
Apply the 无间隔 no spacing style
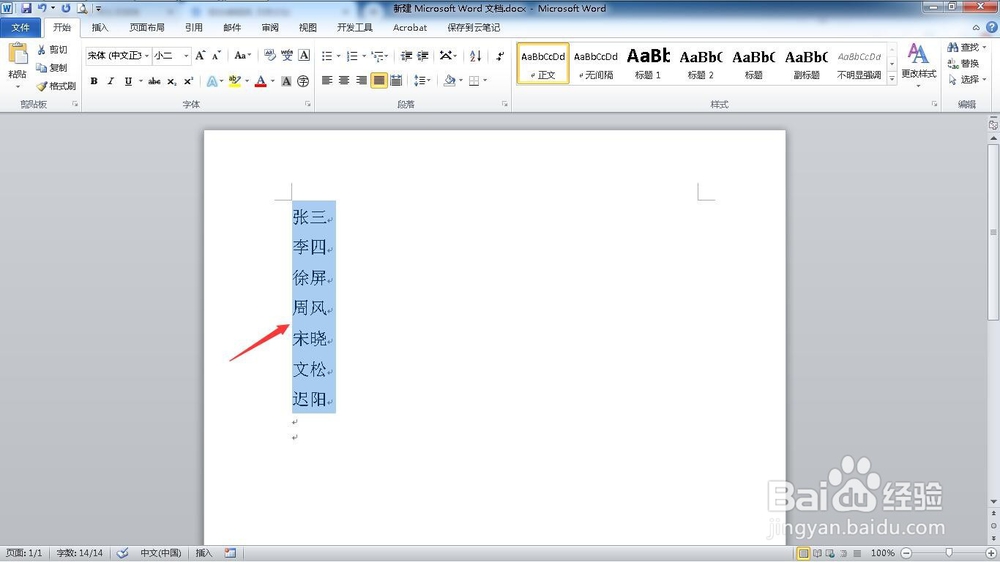[596, 63]
